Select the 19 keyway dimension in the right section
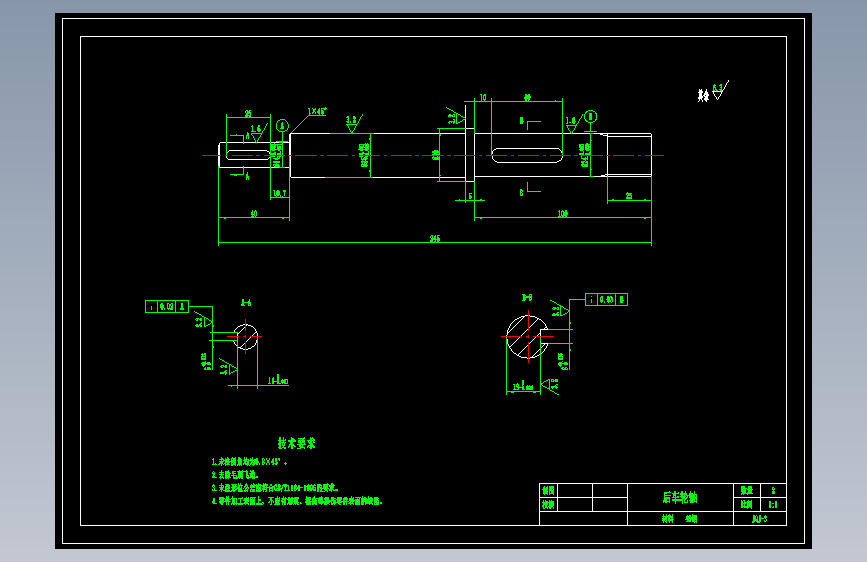The width and height of the screenshot is (867, 562). 523,387
